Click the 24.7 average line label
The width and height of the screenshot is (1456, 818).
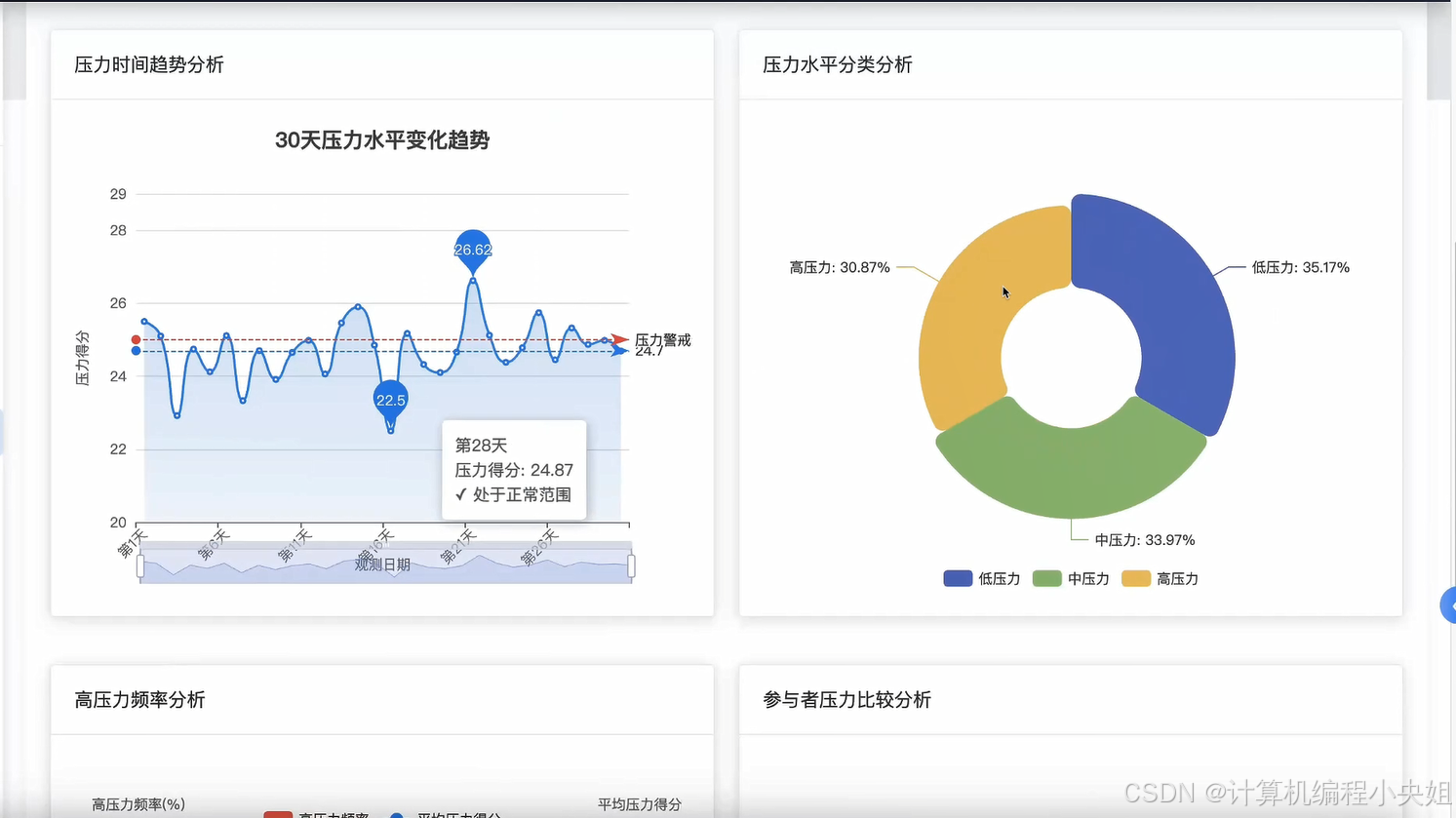(x=649, y=352)
